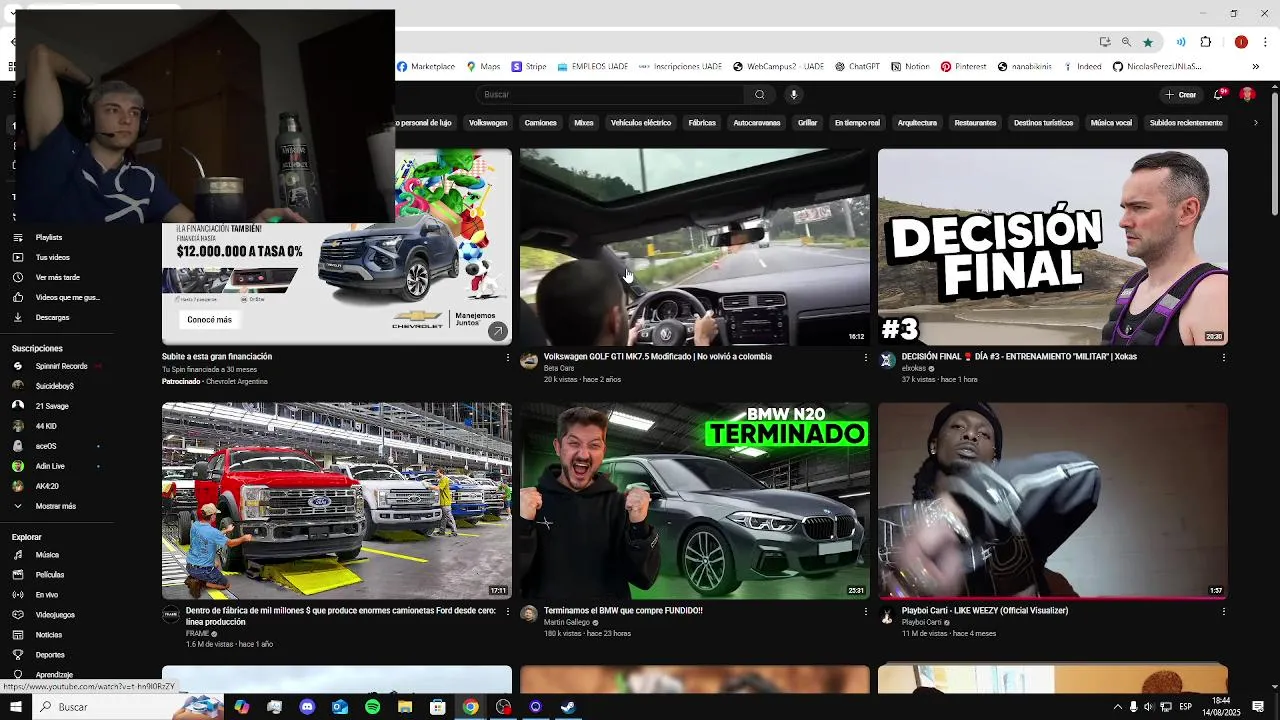Select the Mixes filter chip

point(584,123)
